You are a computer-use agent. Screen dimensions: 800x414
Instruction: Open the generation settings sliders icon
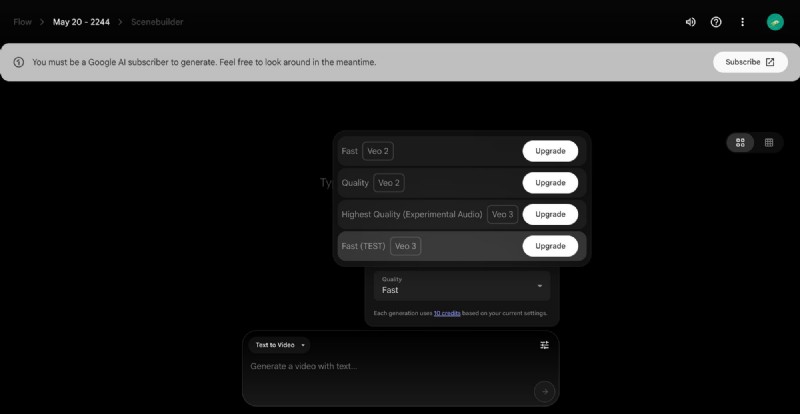coord(544,345)
